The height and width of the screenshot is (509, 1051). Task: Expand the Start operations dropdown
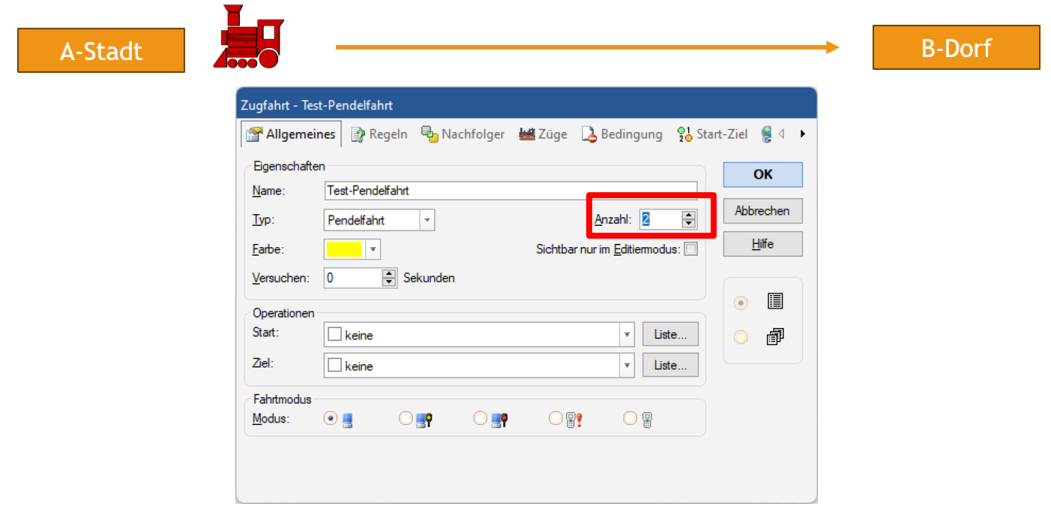(x=627, y=335)
